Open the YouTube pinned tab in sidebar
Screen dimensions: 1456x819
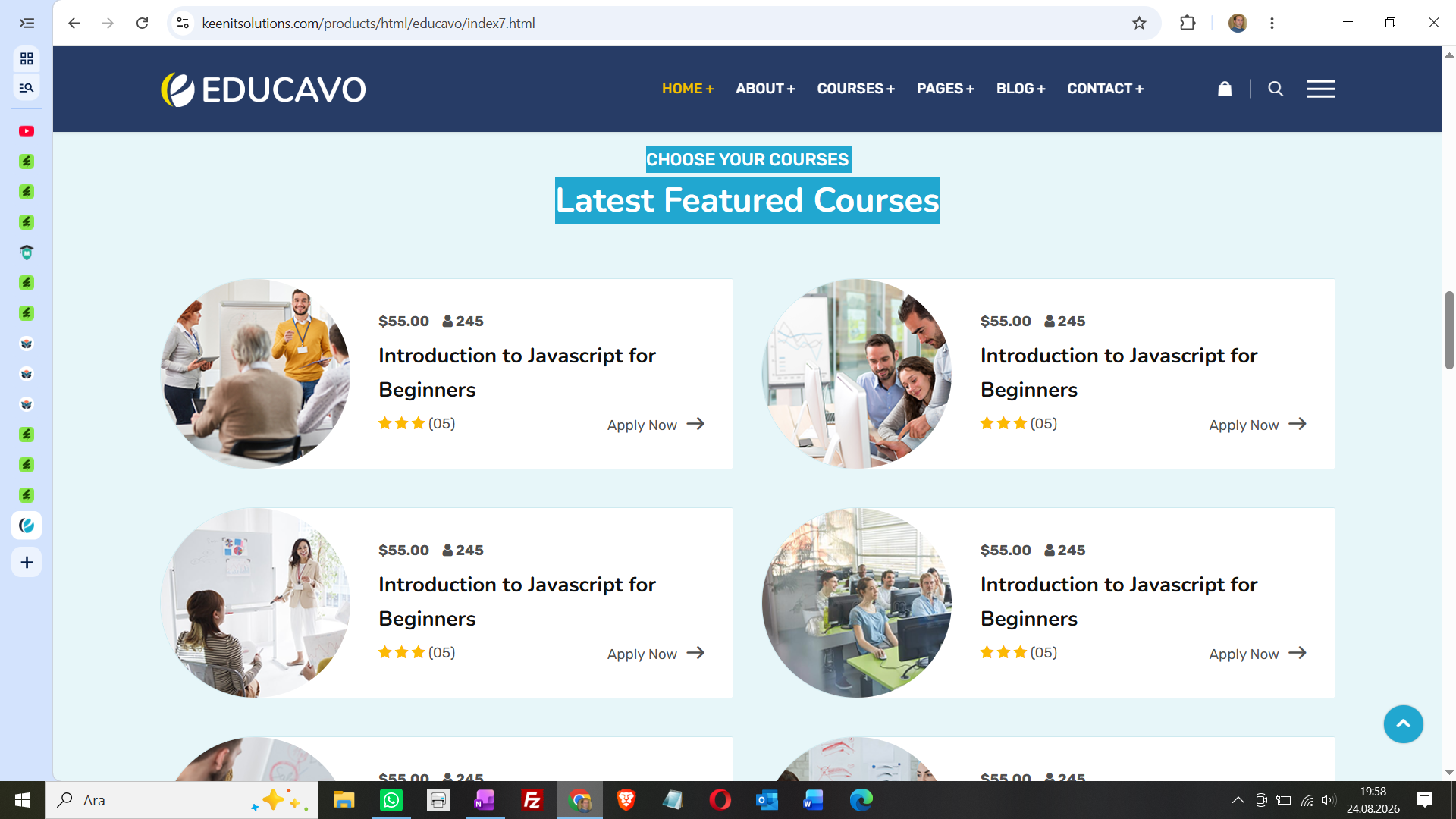[27, 131]
